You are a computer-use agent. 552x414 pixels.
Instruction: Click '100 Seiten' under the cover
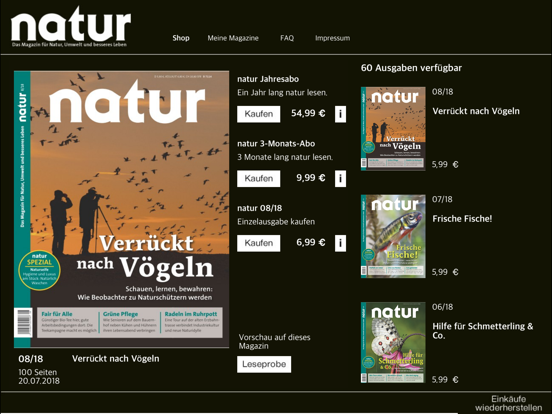(38, 372)
